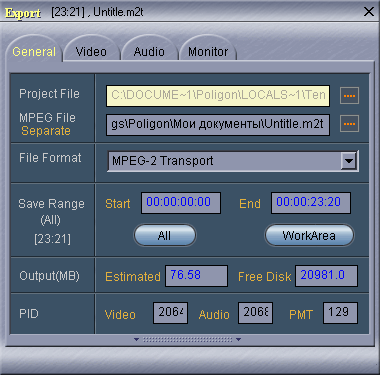Close the Export dialog
Screen dimensions: 380x375
(369, 12)
